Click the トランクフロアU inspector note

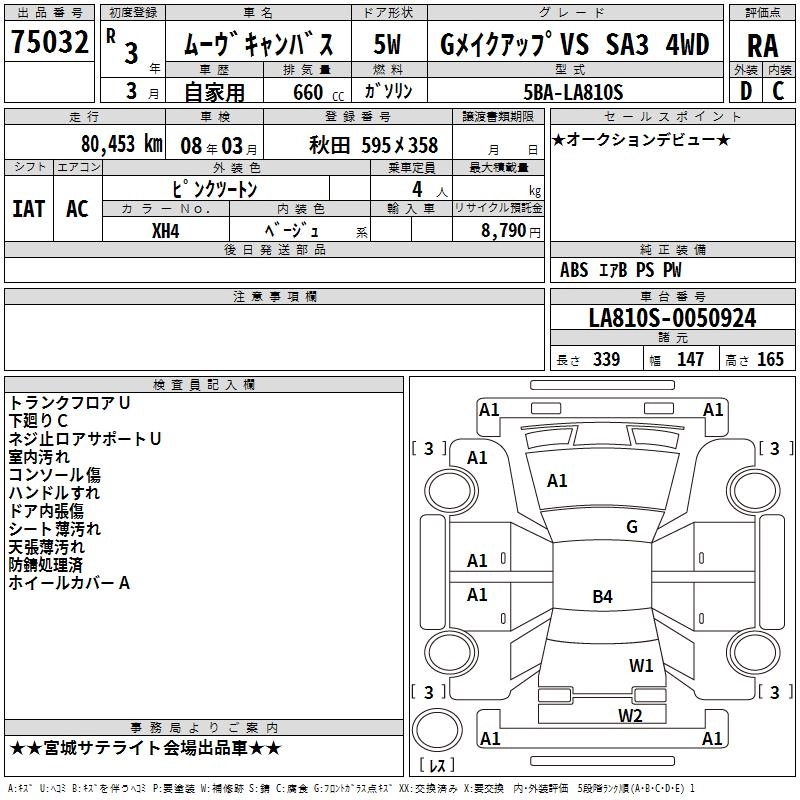tap(70, 403)
